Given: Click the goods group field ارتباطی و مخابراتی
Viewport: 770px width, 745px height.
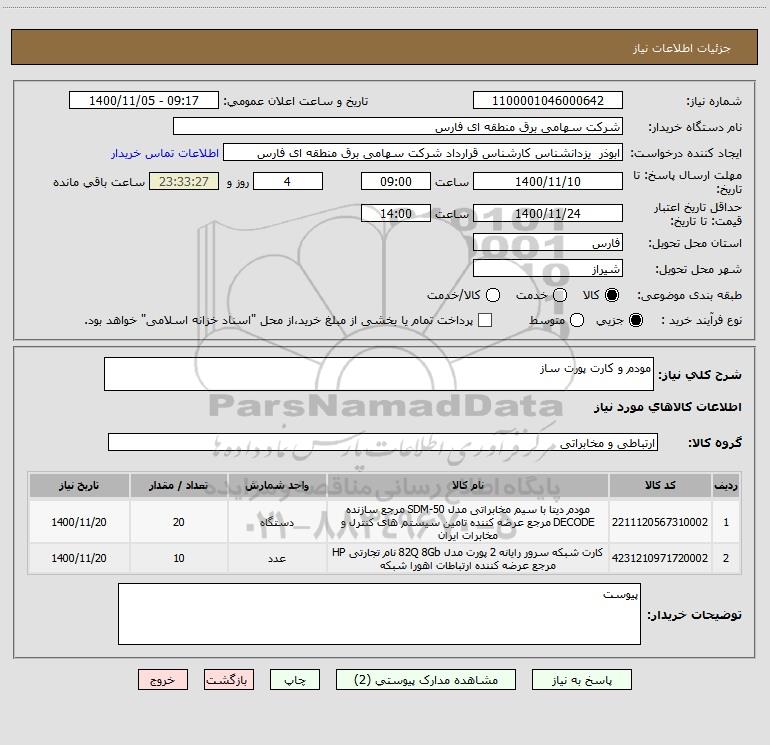Looking at the screenshot, I should tap(383, 442).
